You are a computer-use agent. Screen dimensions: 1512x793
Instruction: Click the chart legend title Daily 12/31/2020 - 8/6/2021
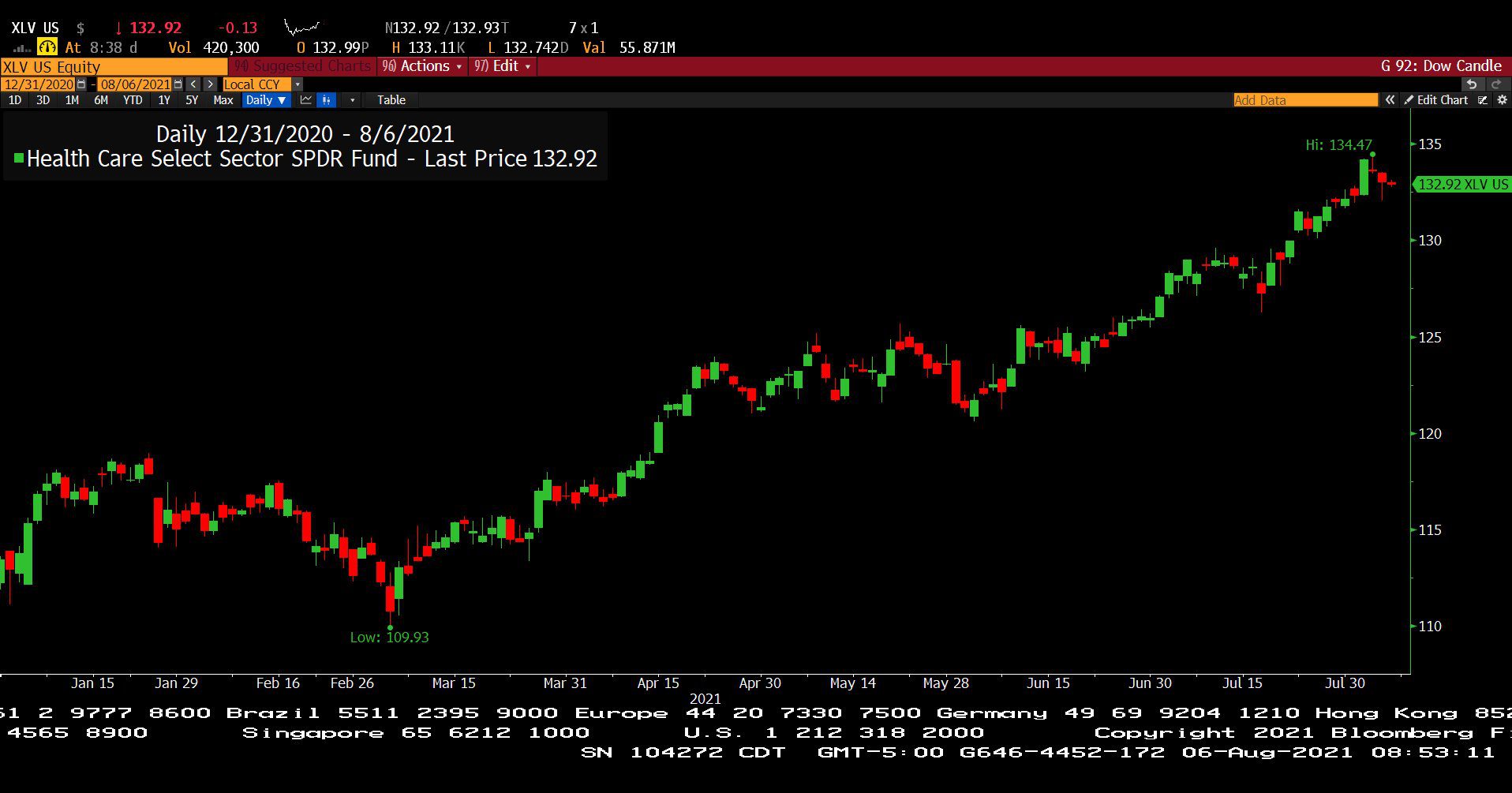(x=305, y=133)
